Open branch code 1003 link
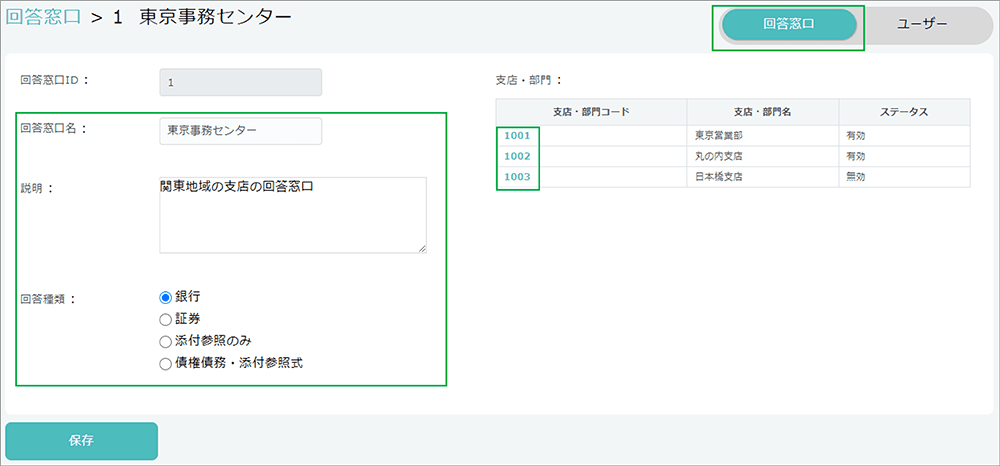The height and width of the screenshot is (466, 1000). [517, 177]
